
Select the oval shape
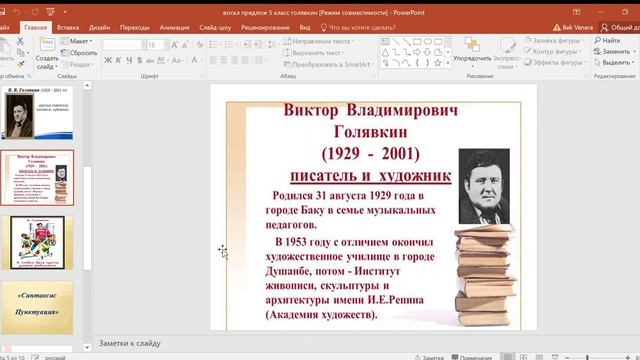pyautogui.click(x=427, y=41)
